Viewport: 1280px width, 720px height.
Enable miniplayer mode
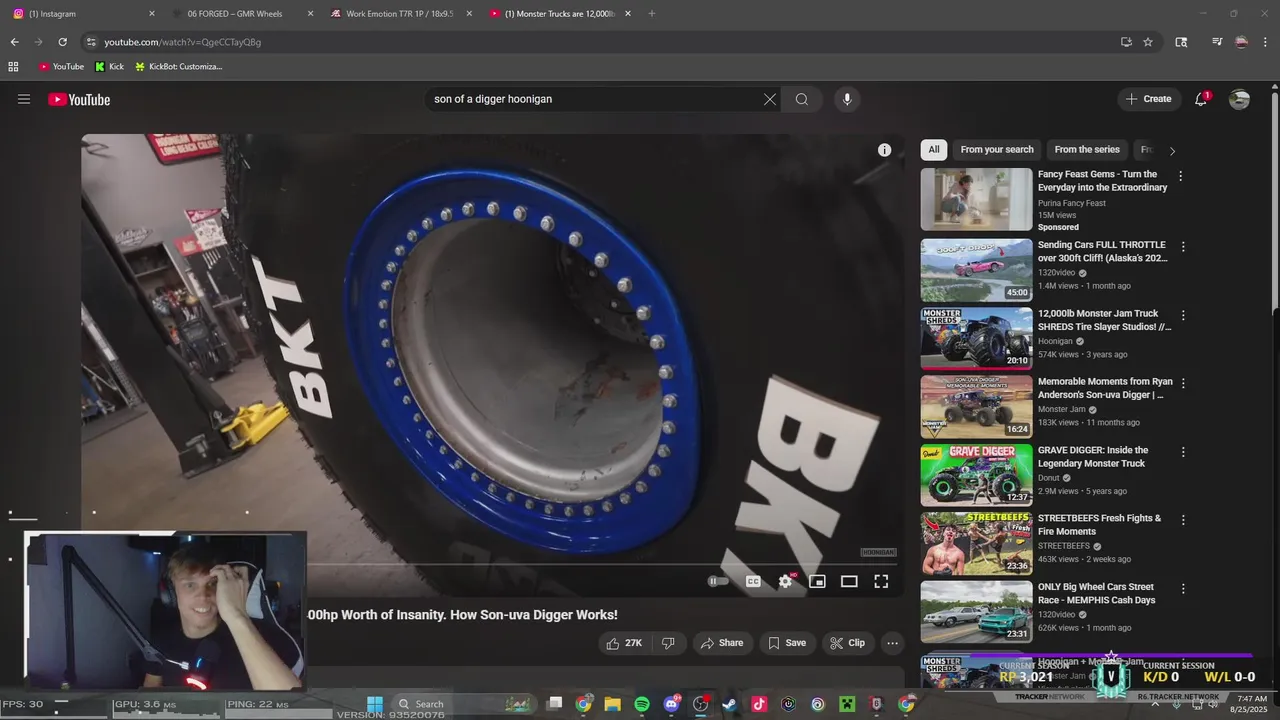[817, 581]
